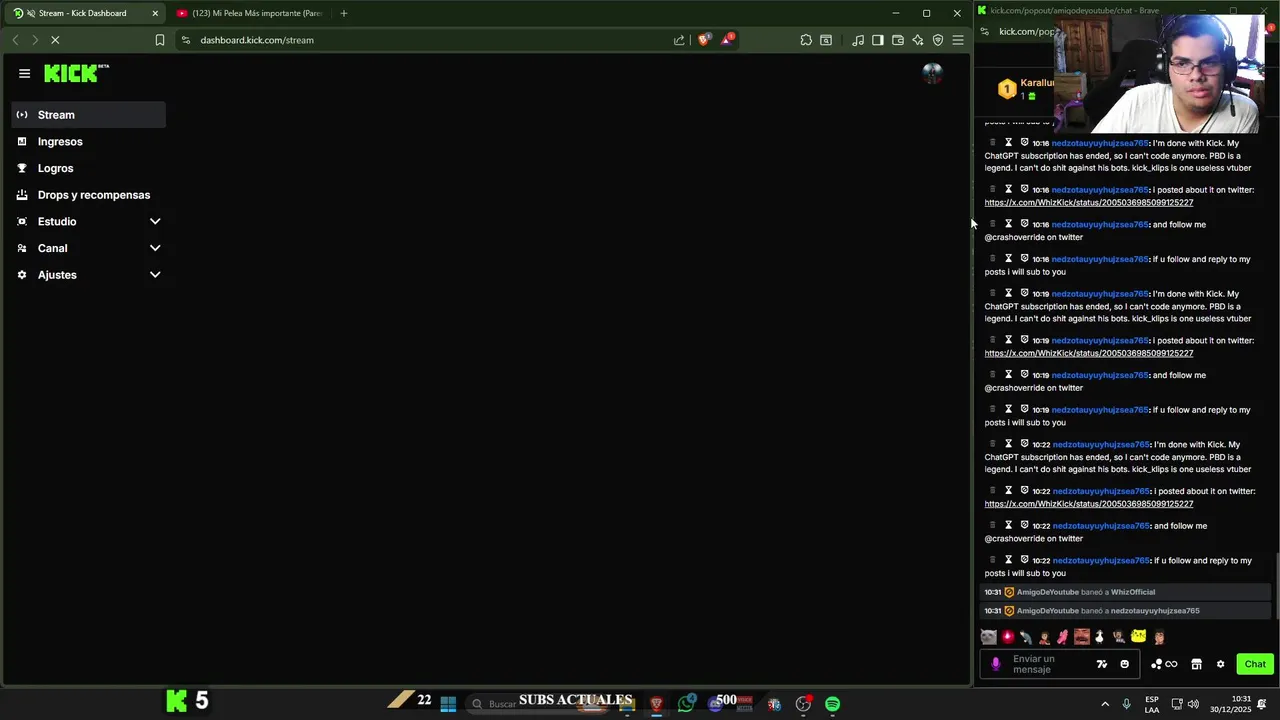Image resolution: width=1280 pixels, height=720 pixels.
Task: Close the Stream - Kick Dashboard tab
Action: click(x=155, y=13)
